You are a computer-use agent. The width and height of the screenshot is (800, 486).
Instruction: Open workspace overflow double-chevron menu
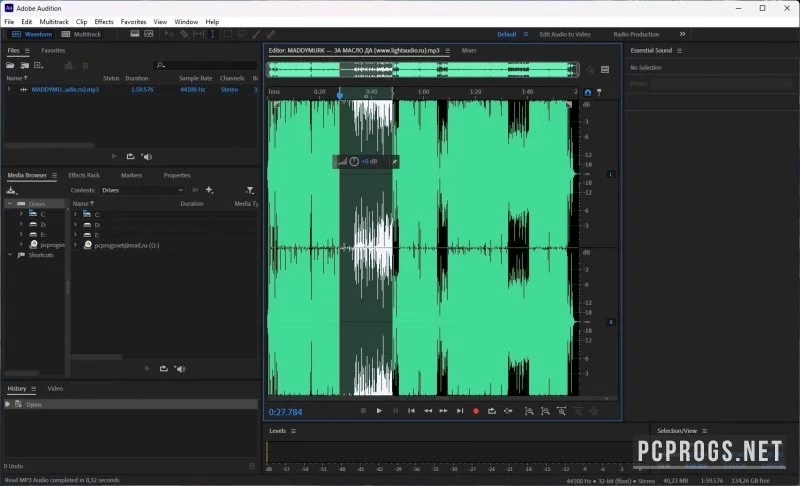[683, 34]
